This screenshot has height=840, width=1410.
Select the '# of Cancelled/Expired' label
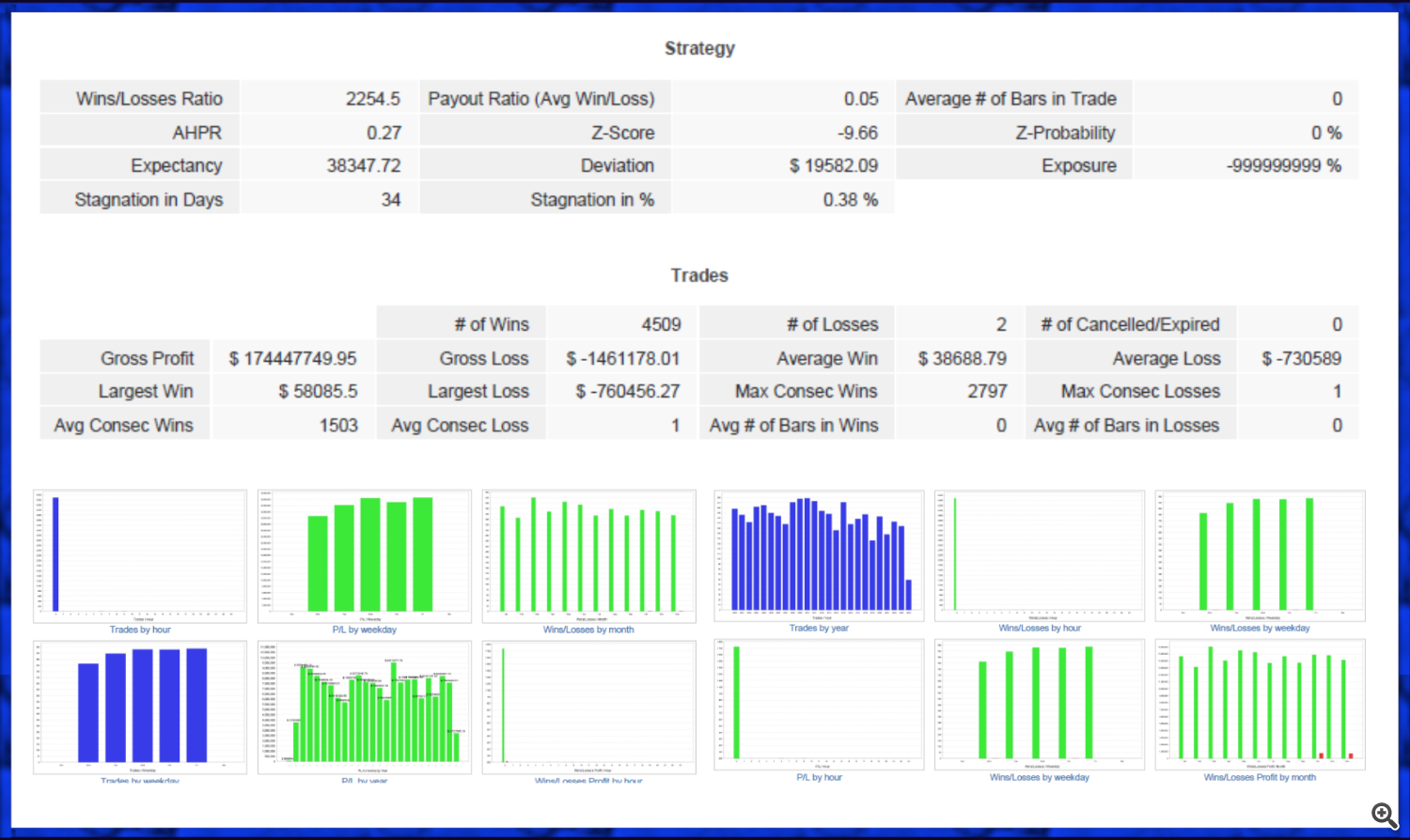[1130, 324]
